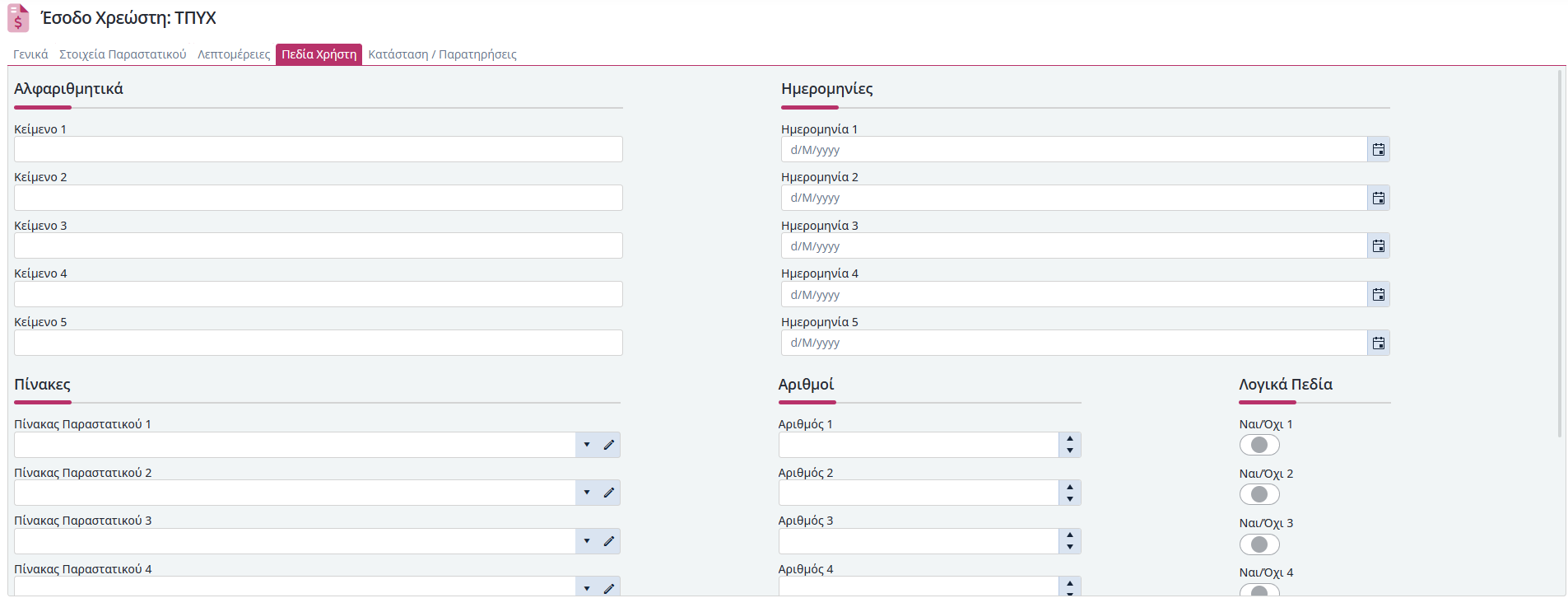
Task: Open calendar picker for Ημερομηνία 3
Action: [x=1379, y=246]
